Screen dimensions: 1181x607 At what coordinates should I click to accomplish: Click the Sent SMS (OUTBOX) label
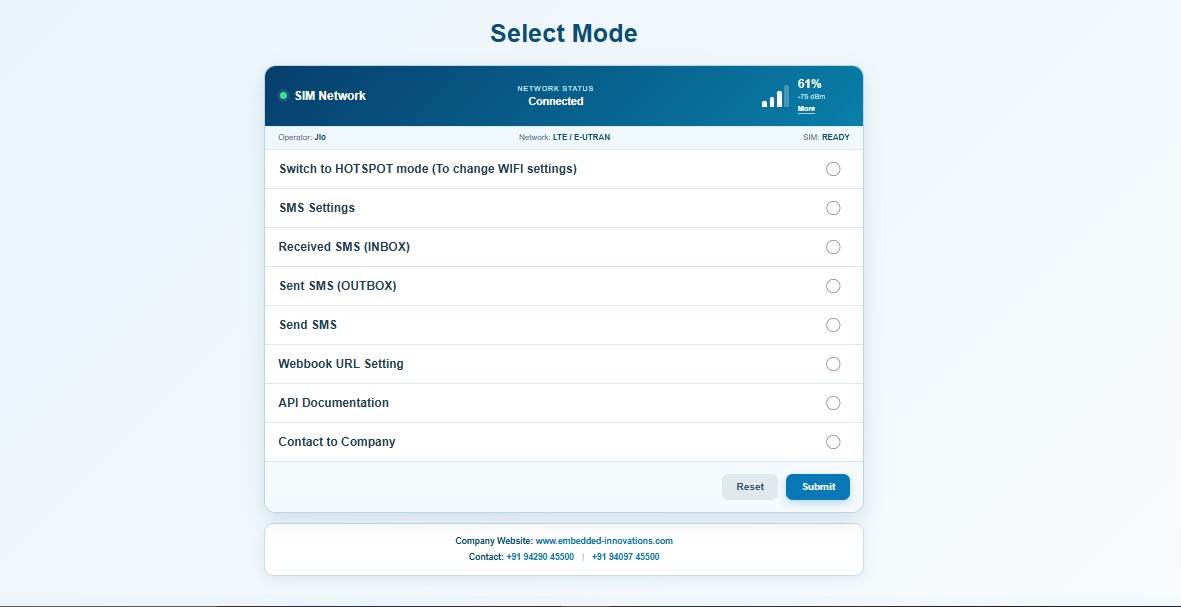[337, 286]
